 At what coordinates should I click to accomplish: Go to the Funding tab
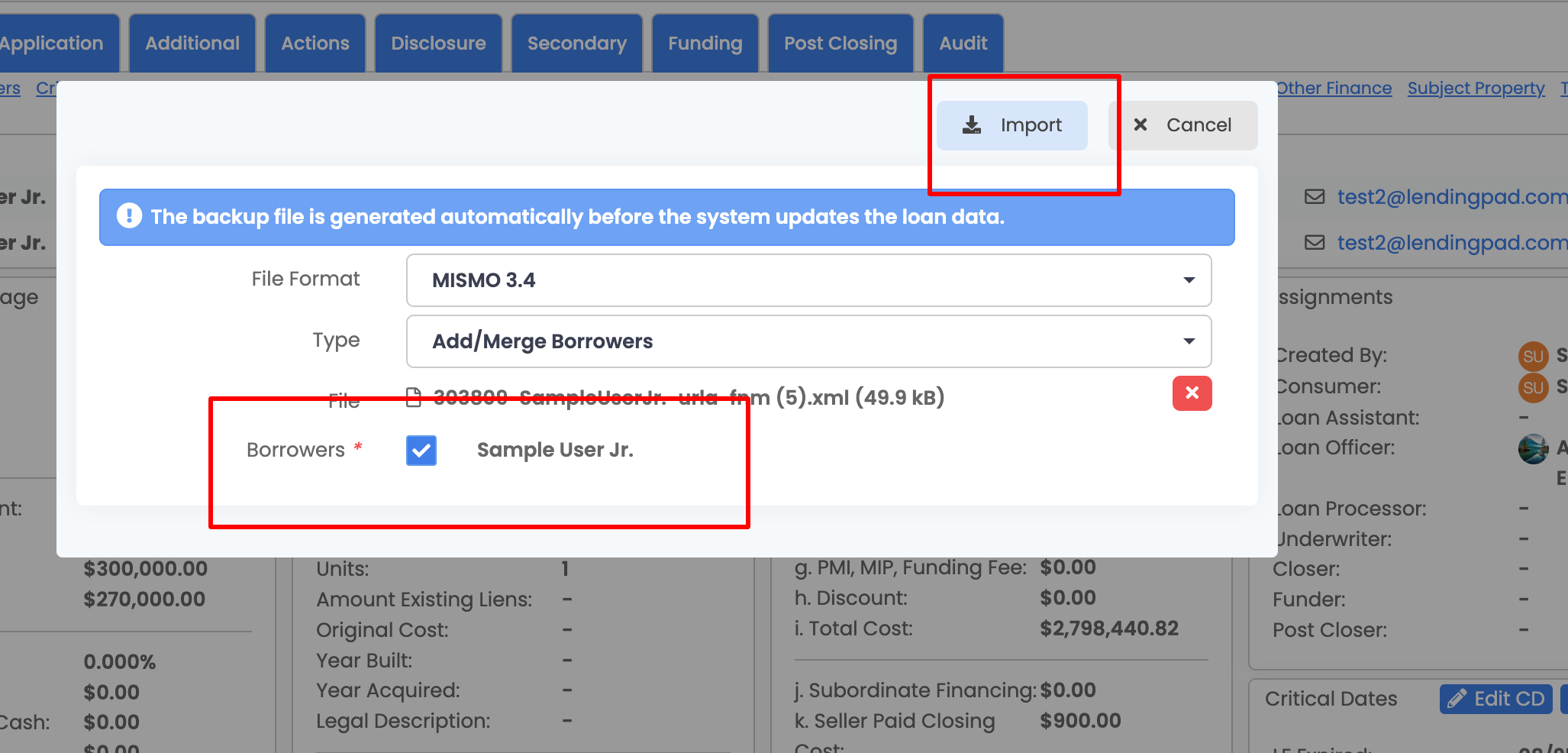(705, 44)
